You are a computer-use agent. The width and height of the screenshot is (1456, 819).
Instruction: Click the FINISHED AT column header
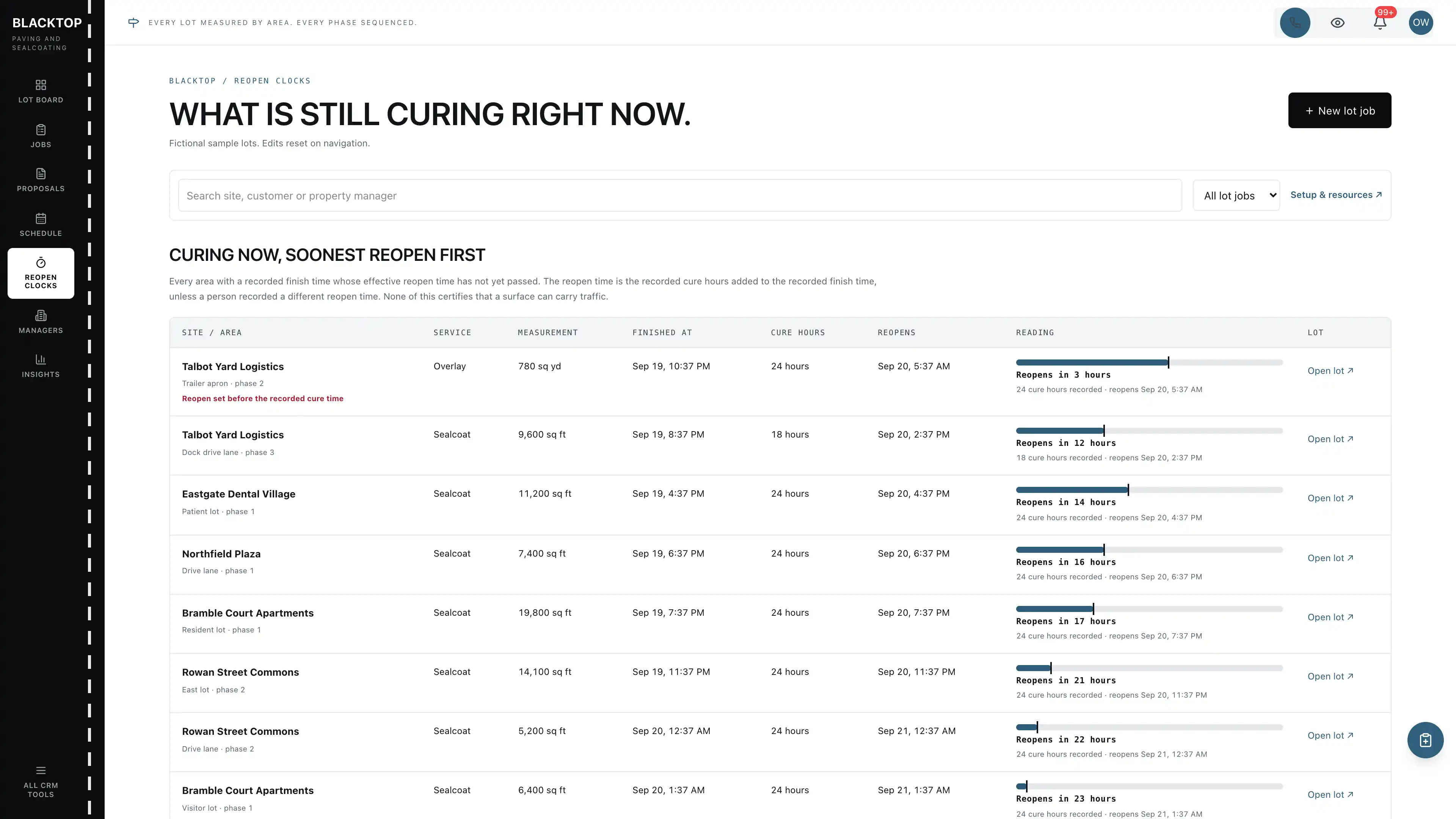[x=662, y=333]
